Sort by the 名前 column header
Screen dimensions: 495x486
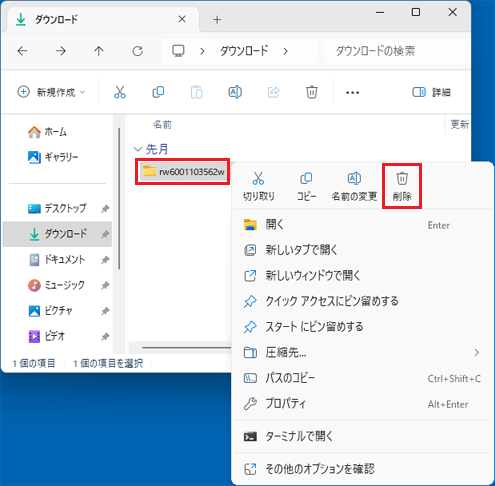(162, 124)
